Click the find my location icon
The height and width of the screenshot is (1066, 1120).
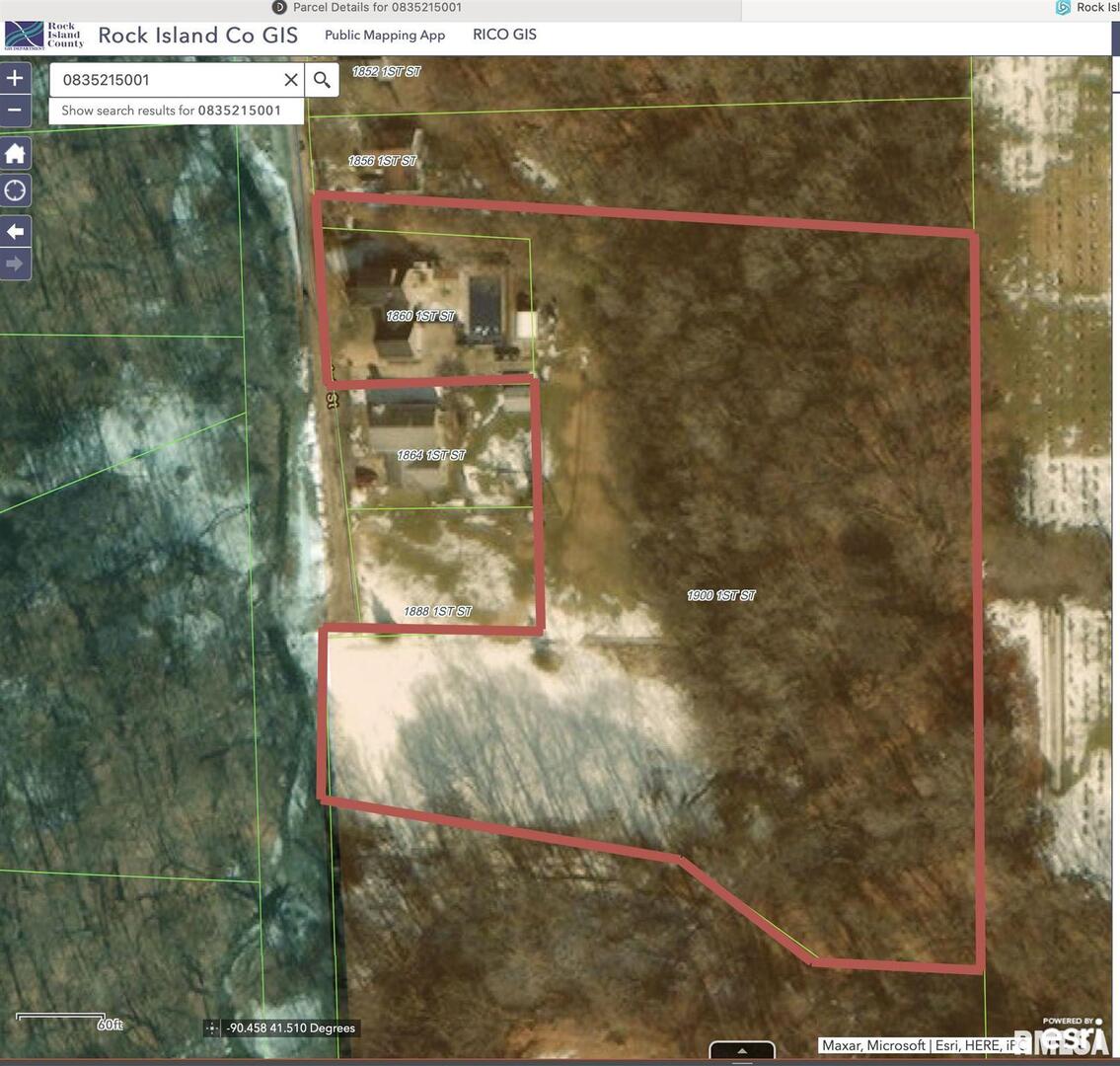coord(15,190)
